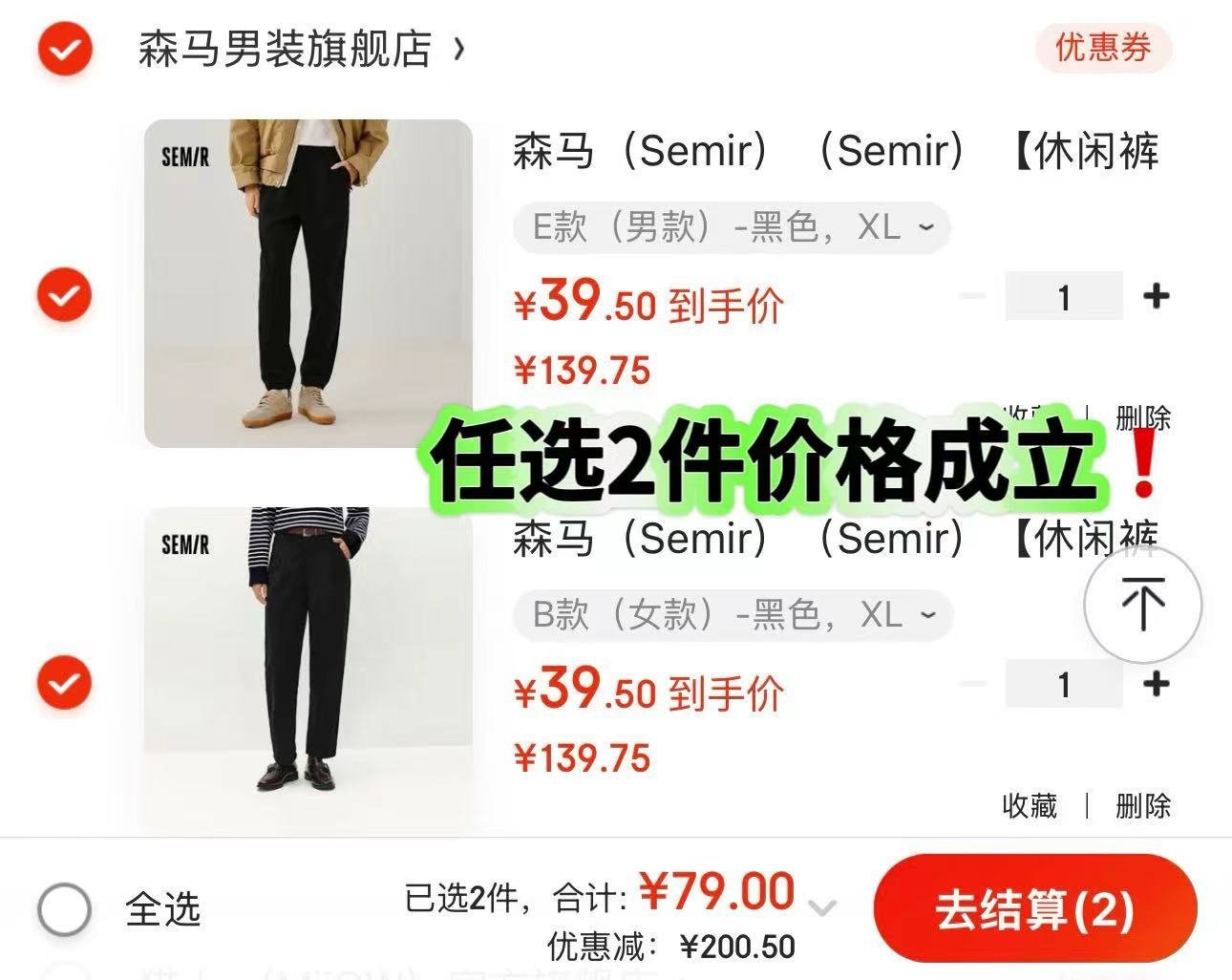Open the men's pants product thumbnail
The image size is (1232, 980).
(x=308, y=284)
